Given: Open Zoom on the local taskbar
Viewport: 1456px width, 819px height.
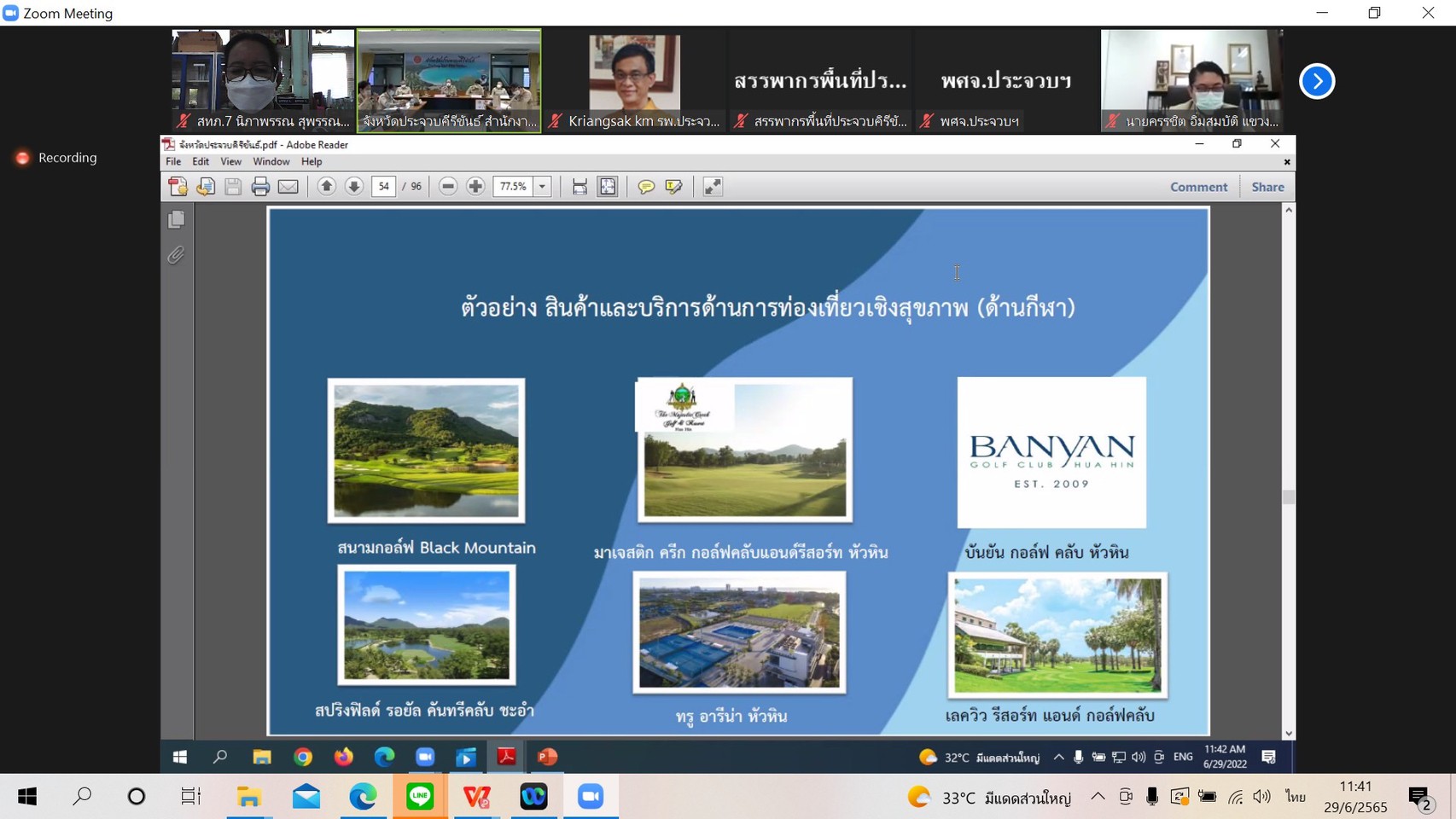Looking at the screenshot, I should (591, 797).
